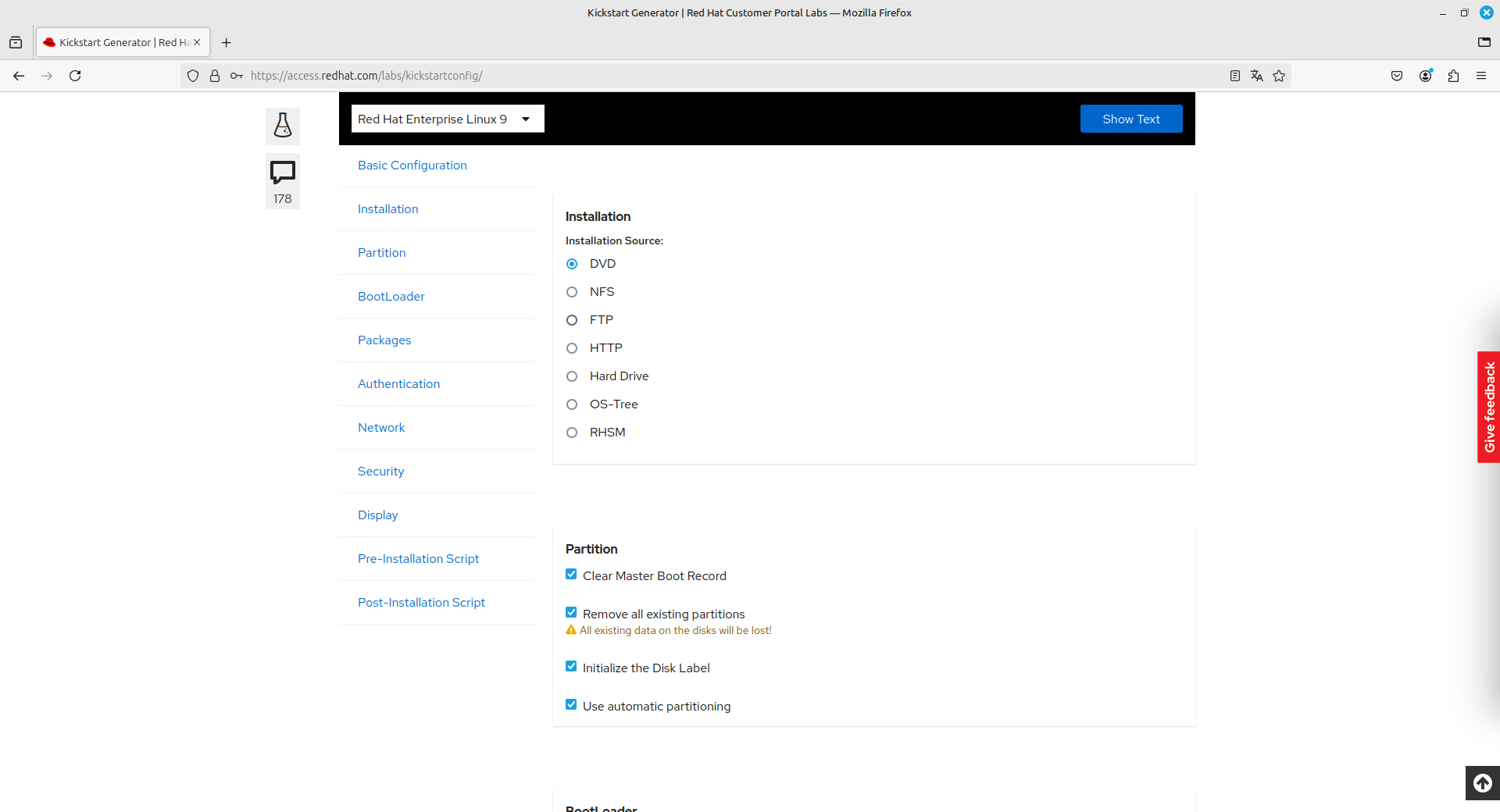Click the Show Text button
Viewport: 1500px width, 812px height.
pyautogui.click(x=1131, y=119)
